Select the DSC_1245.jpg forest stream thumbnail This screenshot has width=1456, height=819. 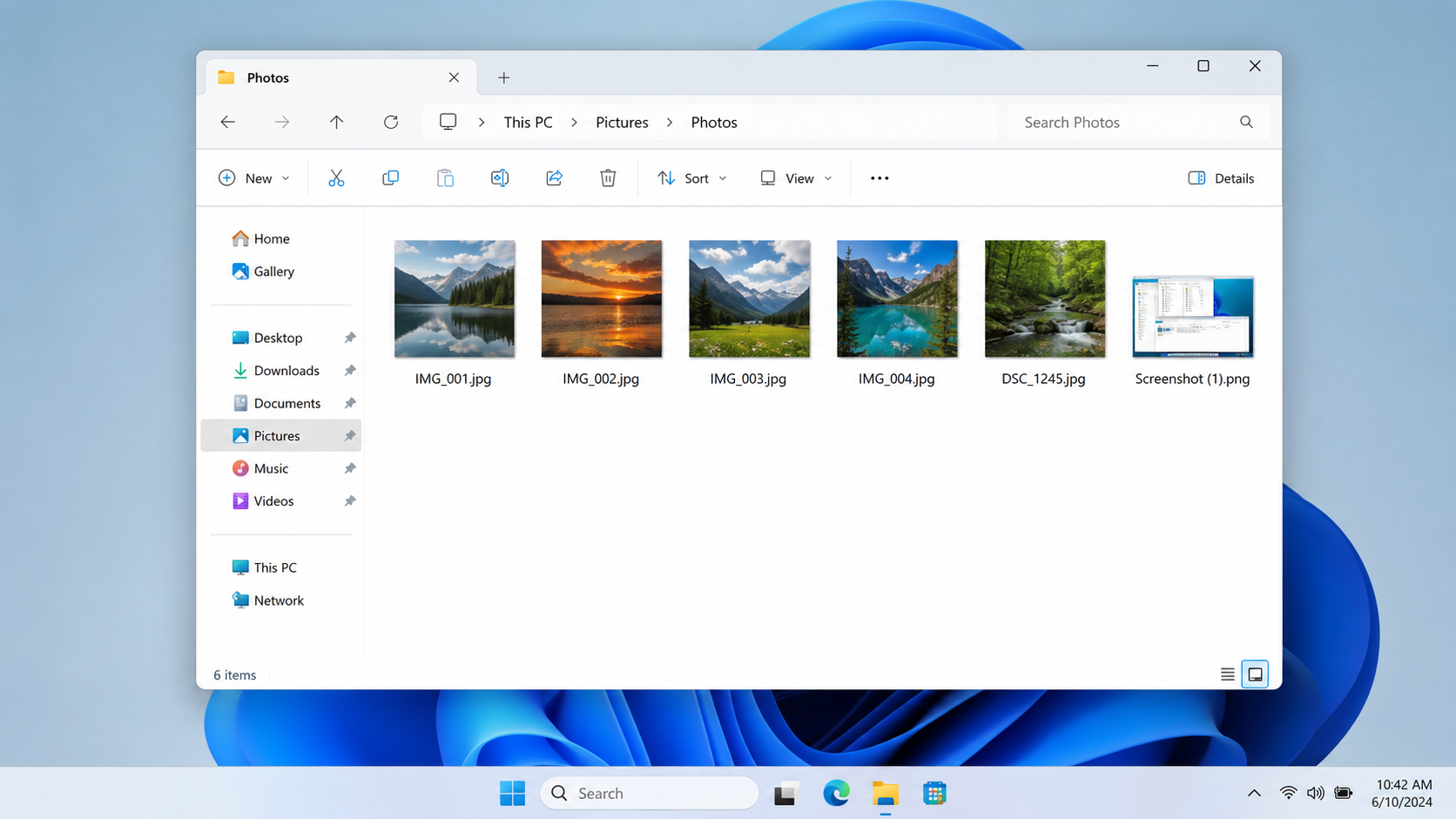tap(1044, 299)
